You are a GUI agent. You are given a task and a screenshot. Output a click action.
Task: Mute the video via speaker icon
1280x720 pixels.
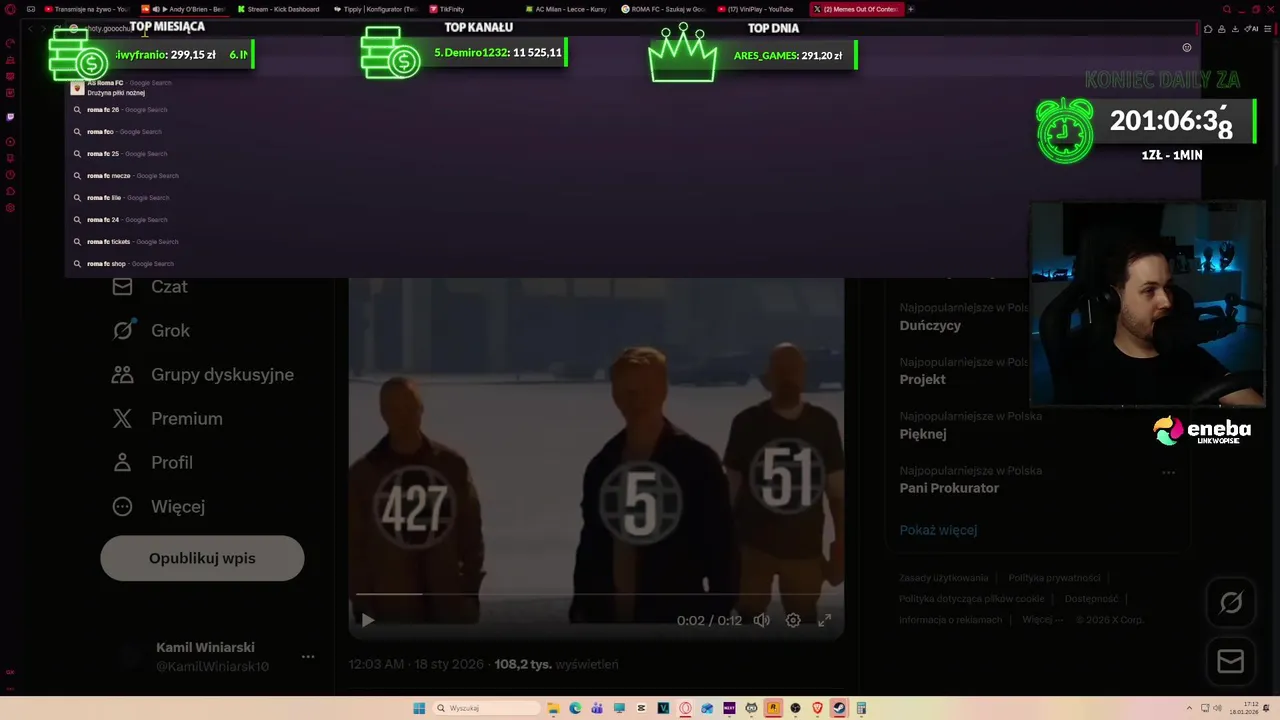pyautogui.click(x=762, y=620)
